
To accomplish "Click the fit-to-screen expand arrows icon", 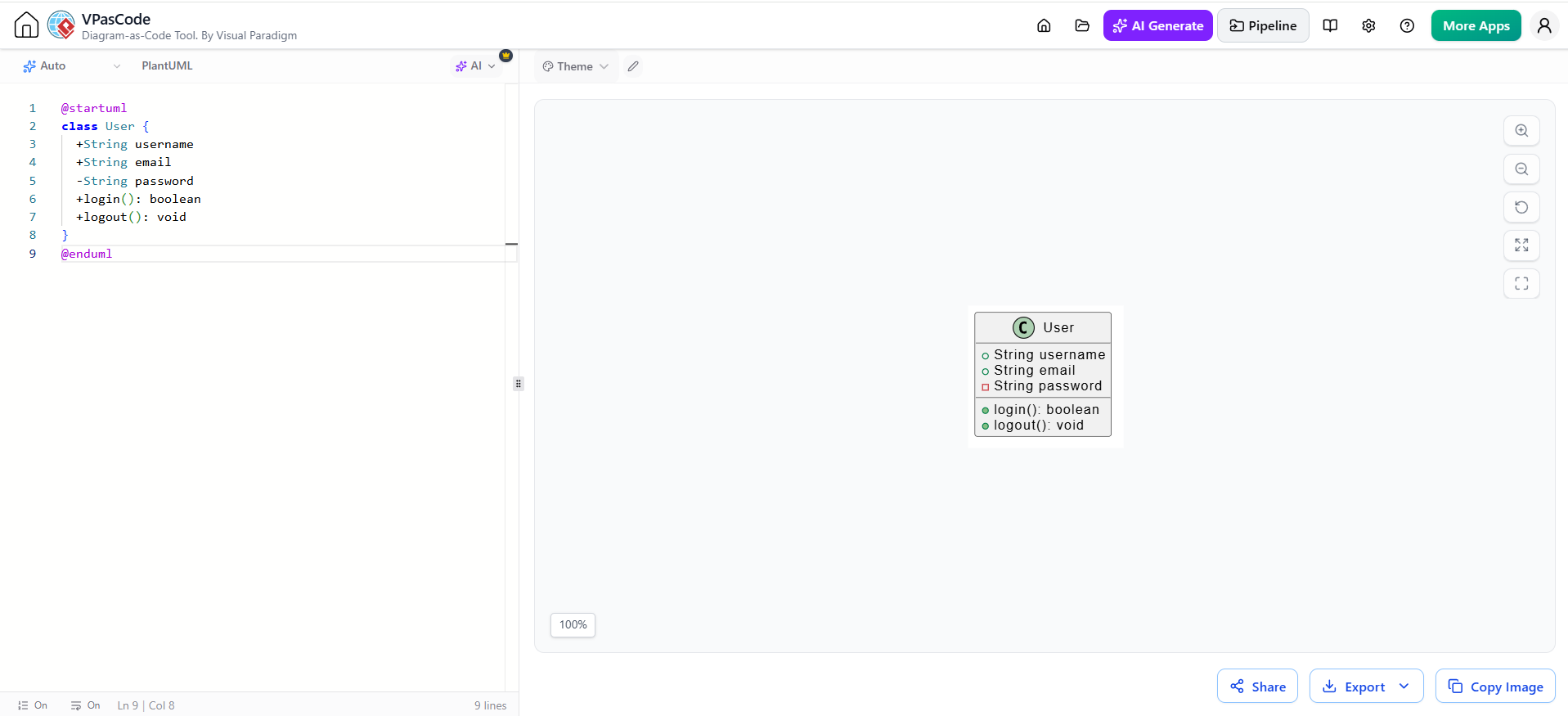I will click(1521, 245).
